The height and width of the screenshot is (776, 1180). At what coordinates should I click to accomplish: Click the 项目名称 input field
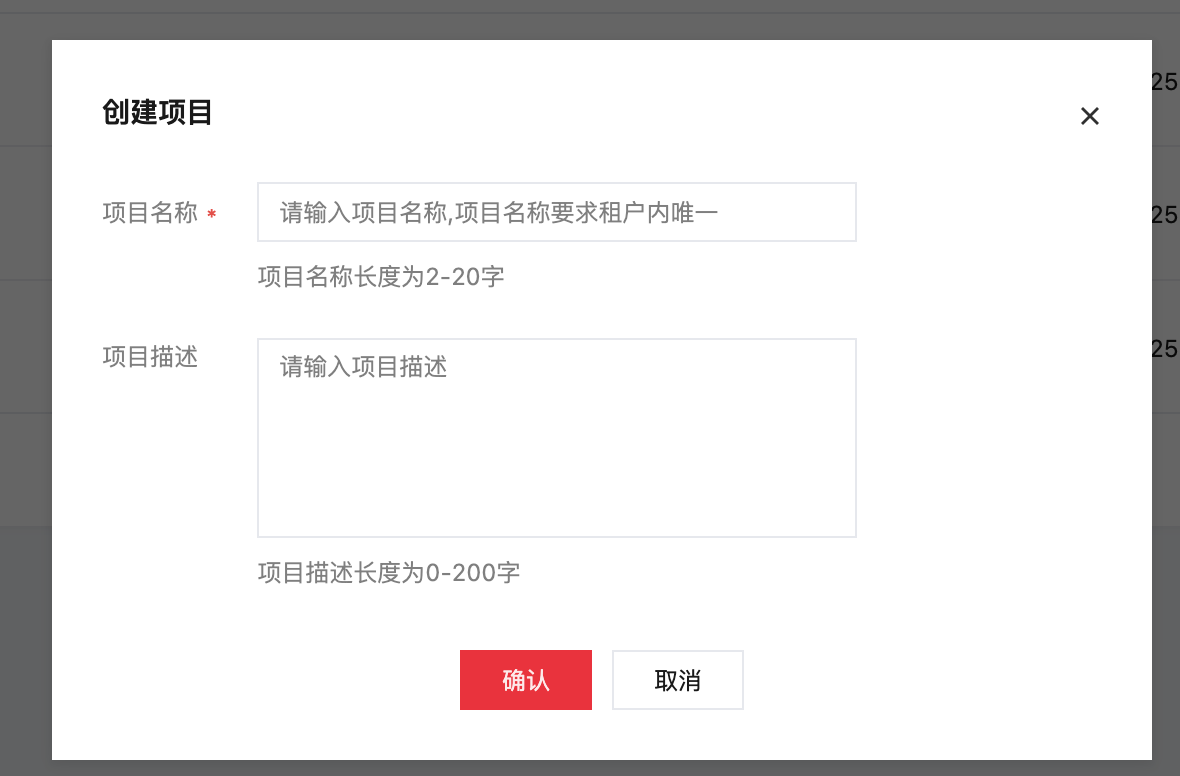pos(556,212)
